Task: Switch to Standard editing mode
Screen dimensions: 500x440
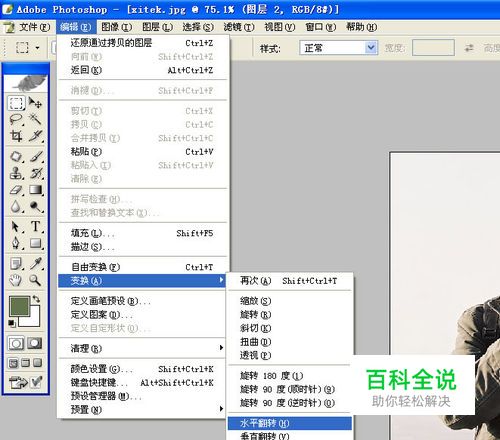Action: [16, 343]
